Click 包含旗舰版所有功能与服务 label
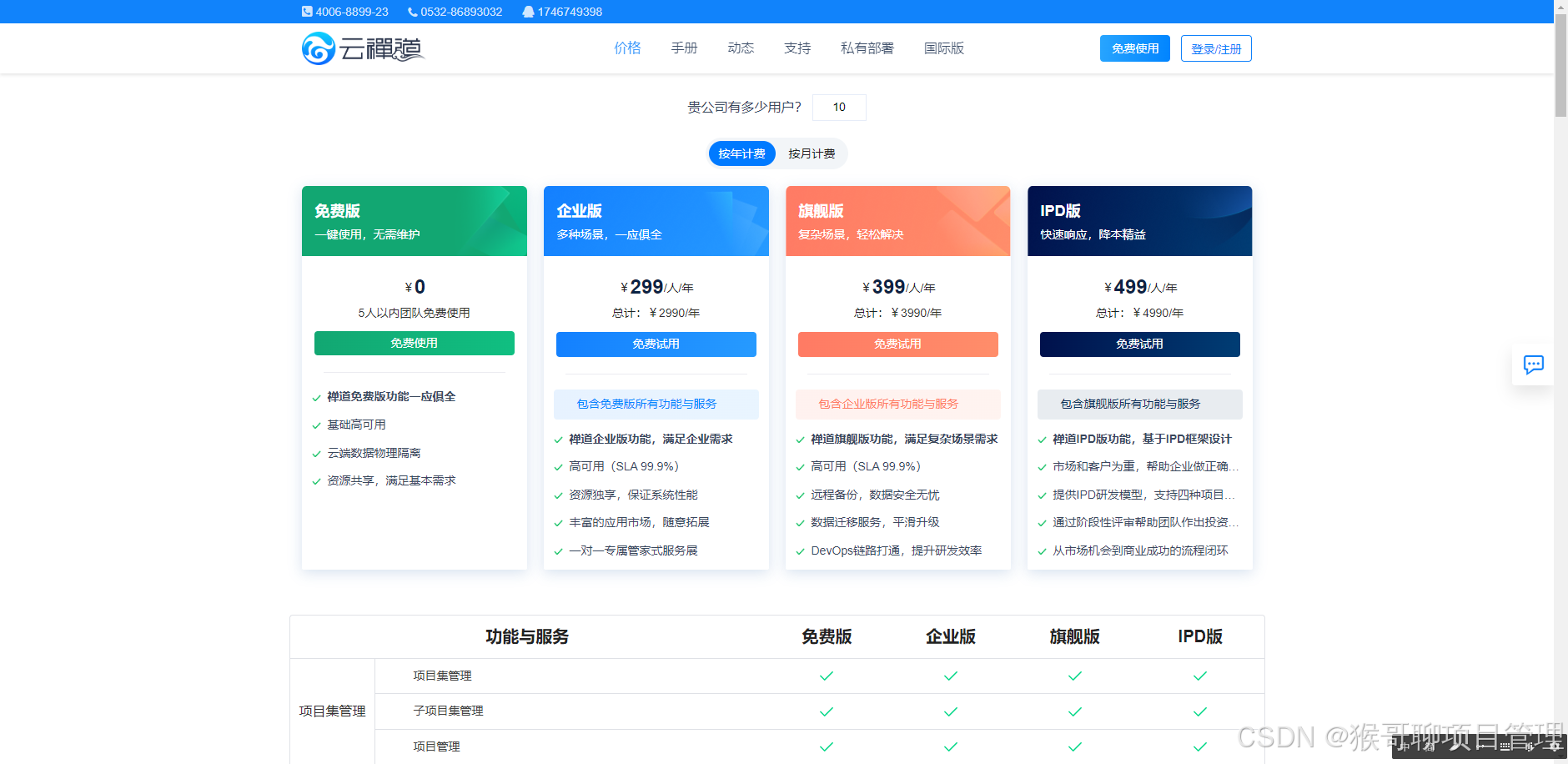This screenshot has height=764, width=1568. point(1140,405)
